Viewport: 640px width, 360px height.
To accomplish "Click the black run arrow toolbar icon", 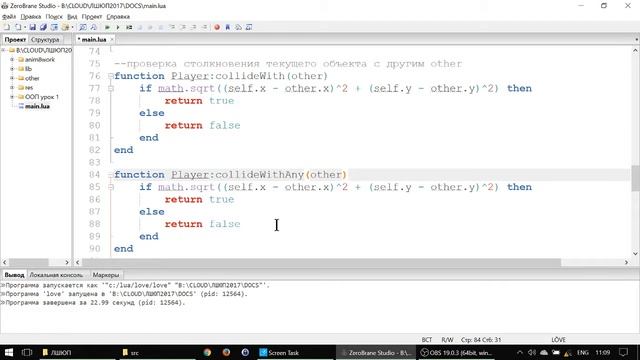I will pos(118,27).
